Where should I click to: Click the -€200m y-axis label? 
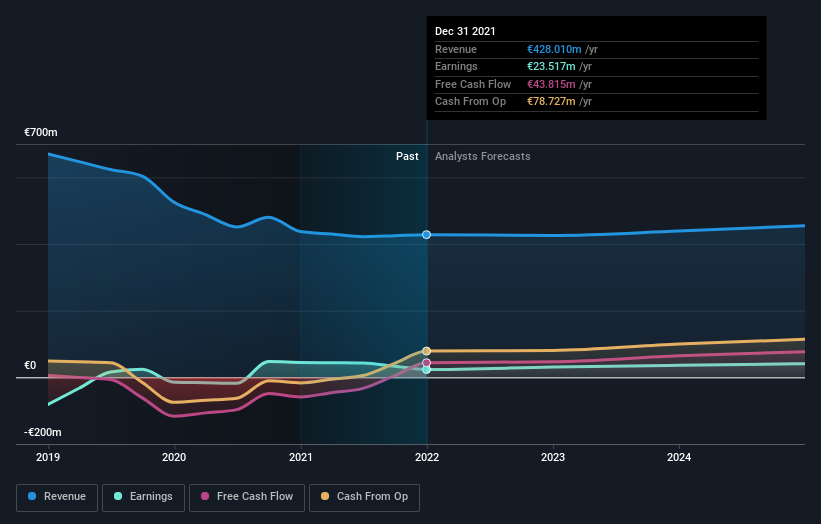point(42,432)
